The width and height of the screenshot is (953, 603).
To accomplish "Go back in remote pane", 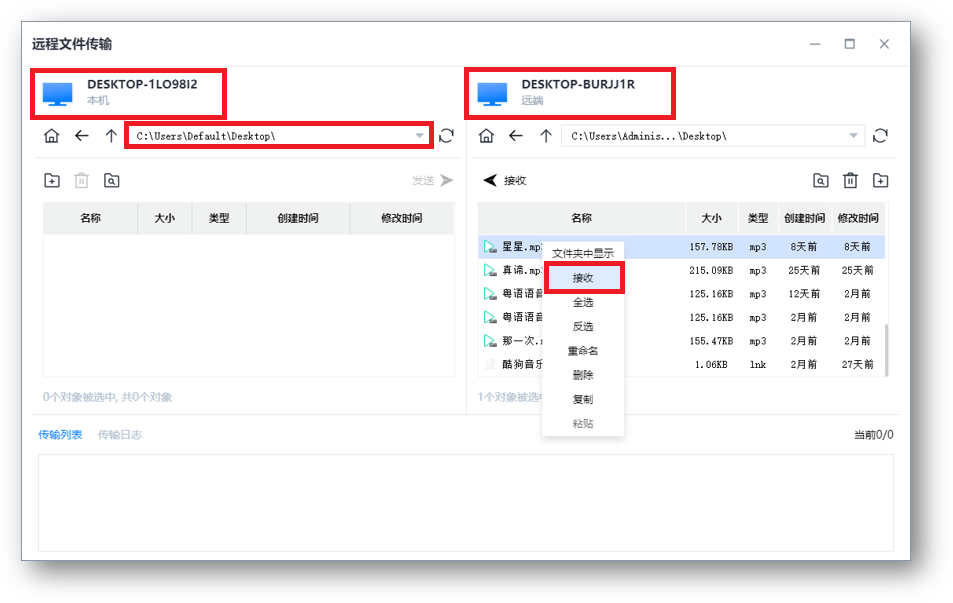I will (x=515, y=136).
